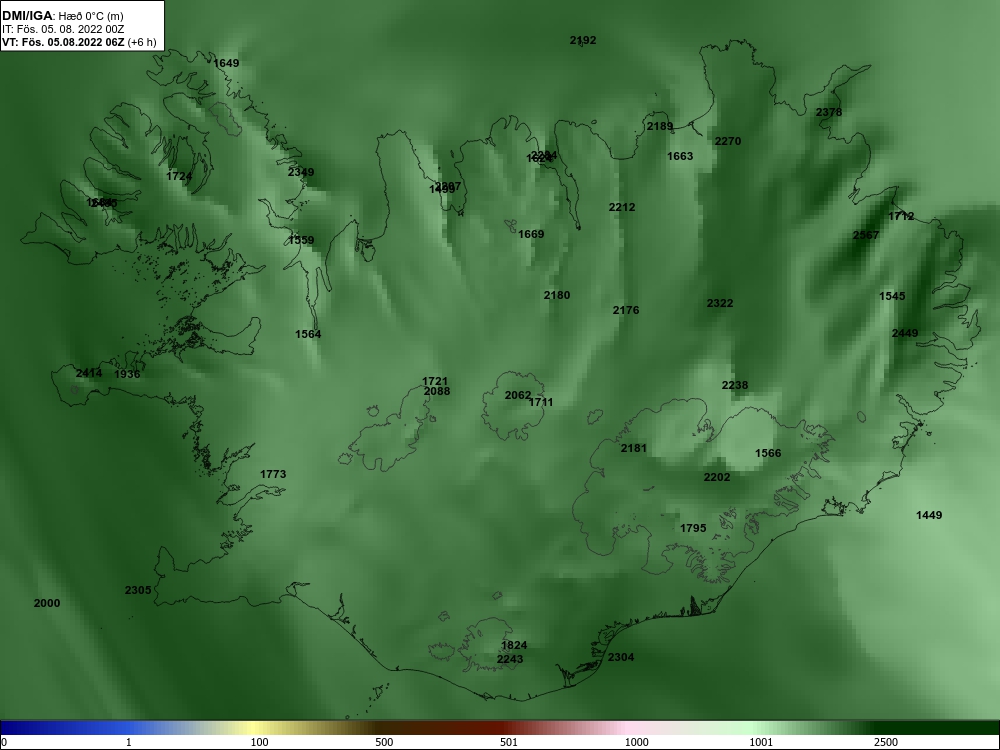Select the IT initial time line
Screen dimensions: 1000x750
(62, 29)
